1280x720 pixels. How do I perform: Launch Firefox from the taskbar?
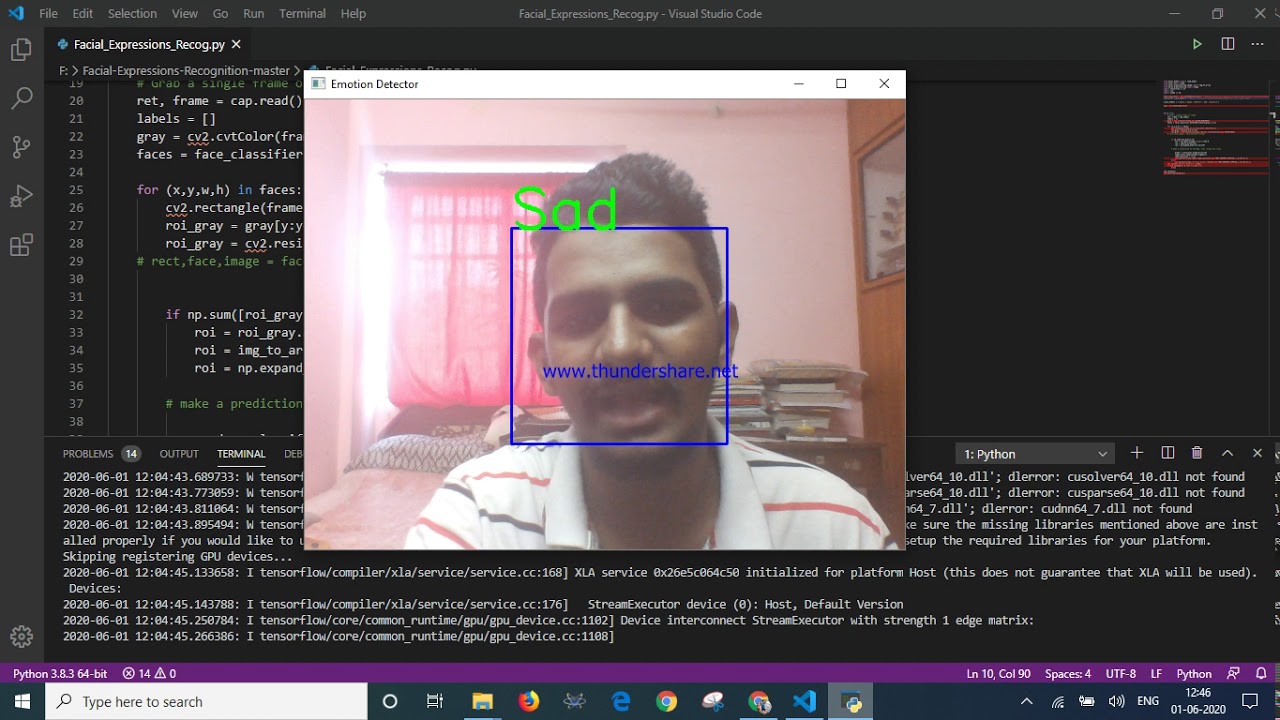point(528,701)
